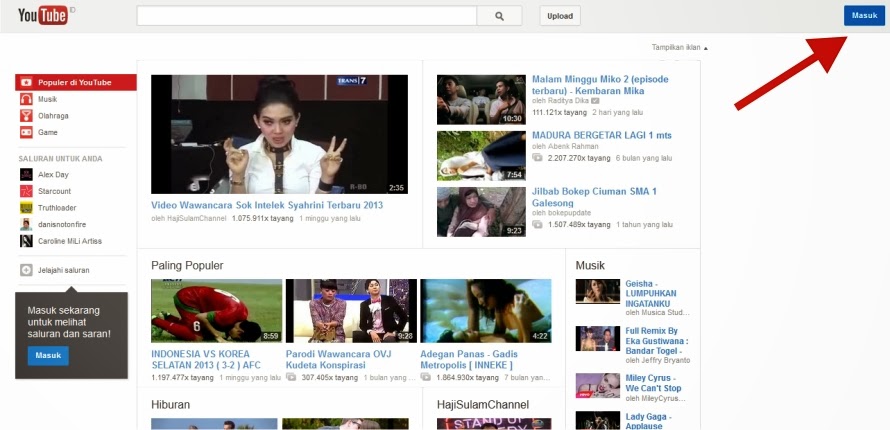Click uploader Jeffry Bryanto under Full Remix
Screen dimensions: 890x430
663,360
